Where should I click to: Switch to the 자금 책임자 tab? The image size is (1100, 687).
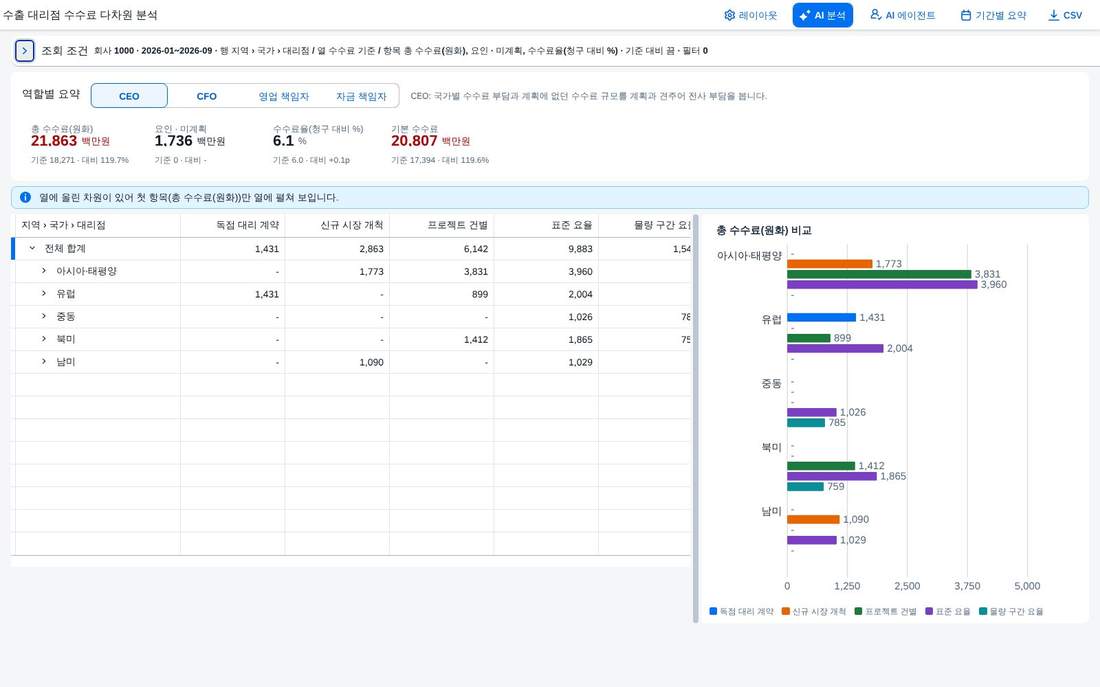coord(361,96)
